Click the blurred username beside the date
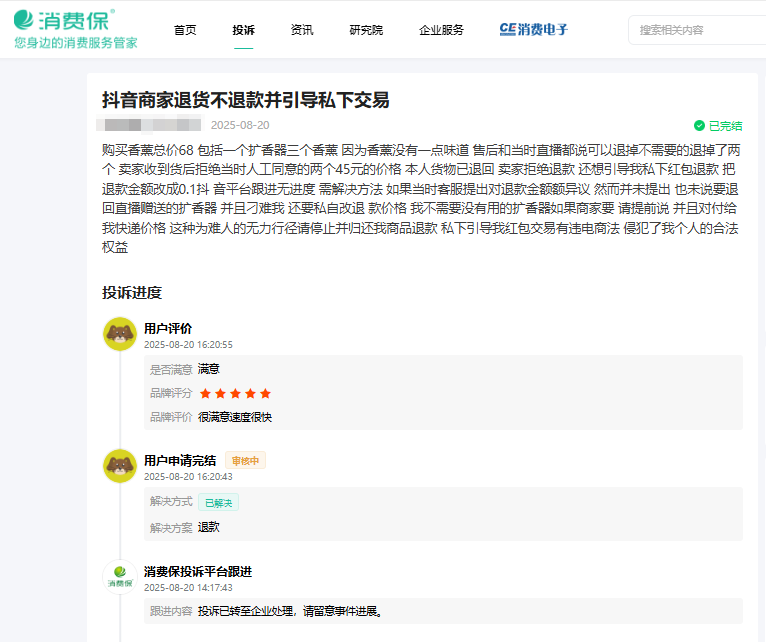The image size is (766, 642). (x=149, y=125)
